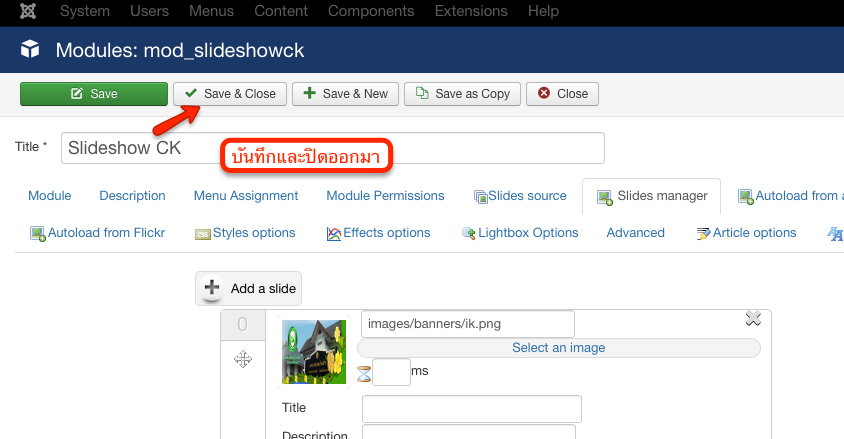Click the plus icon on Add a slide
844x439 pixels.
pyautogui.click(x=212, y=289)
